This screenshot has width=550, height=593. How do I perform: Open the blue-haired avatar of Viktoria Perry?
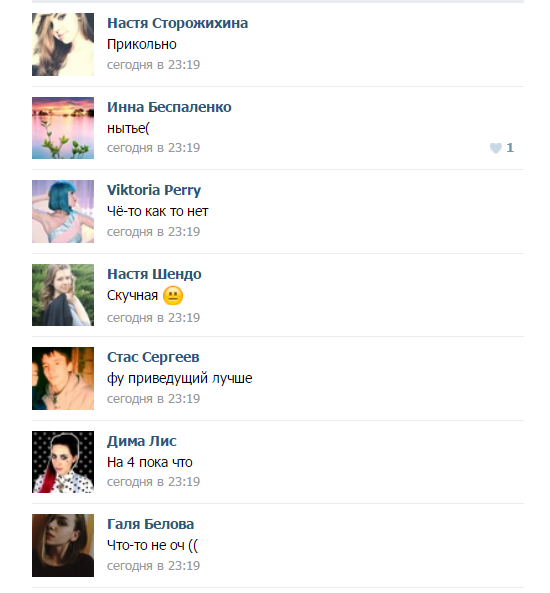[x=63, y=211]
